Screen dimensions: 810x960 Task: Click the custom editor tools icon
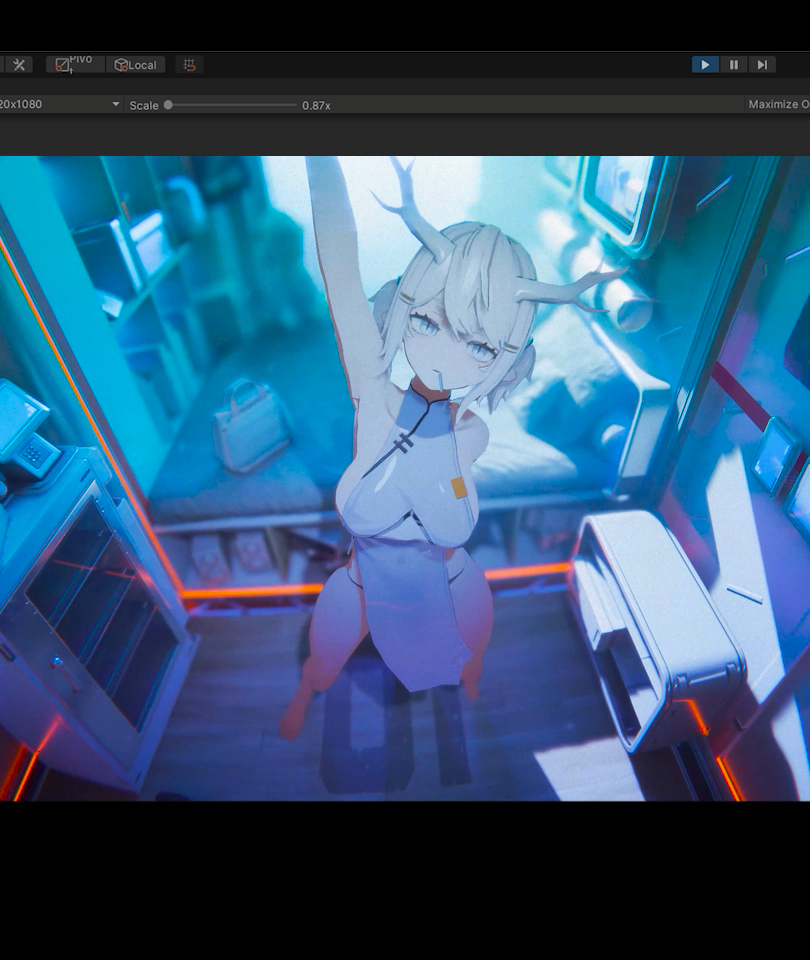coord(19,65)
